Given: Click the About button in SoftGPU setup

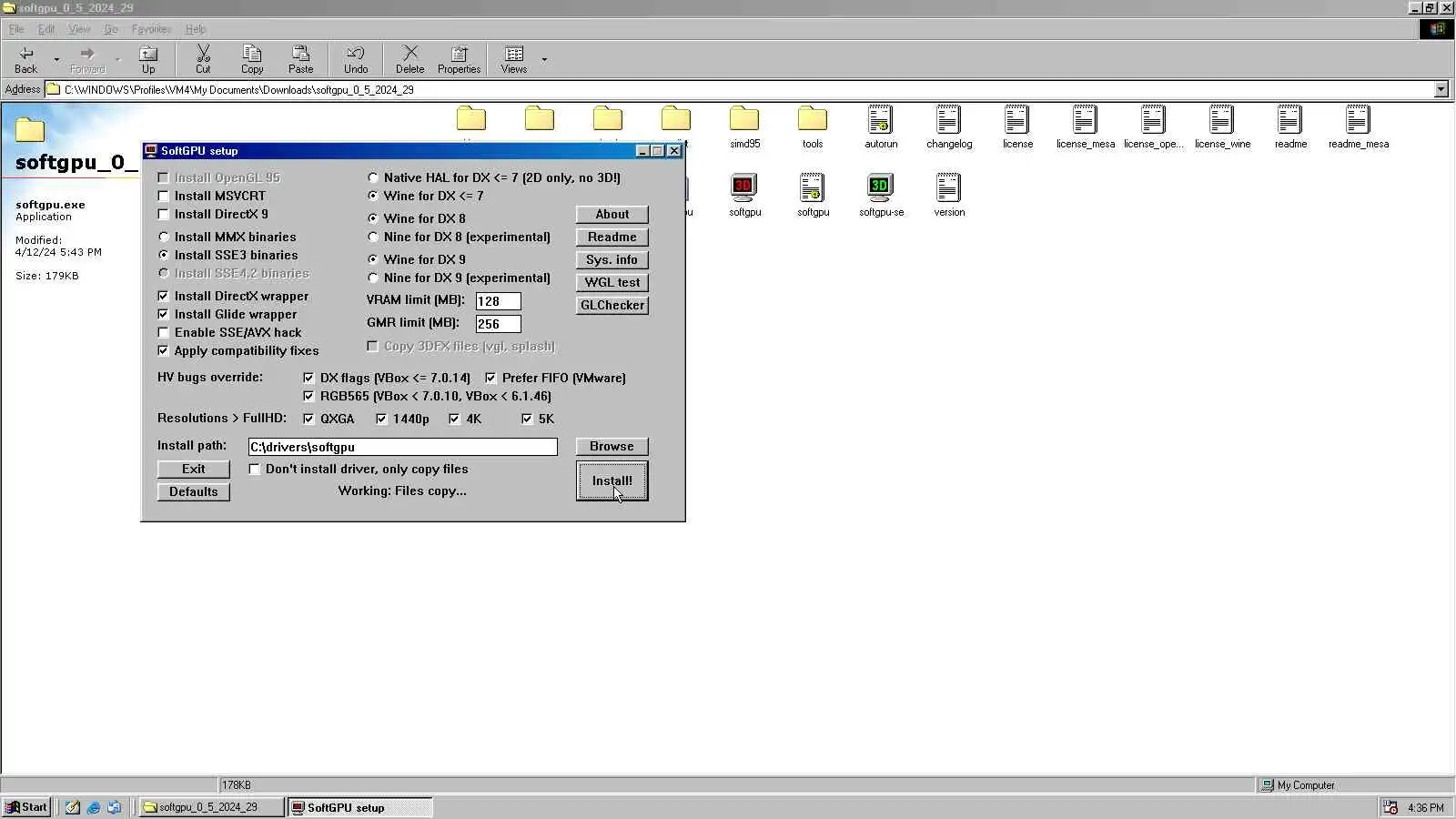Looking at the screenshot, I should (612, 215).
